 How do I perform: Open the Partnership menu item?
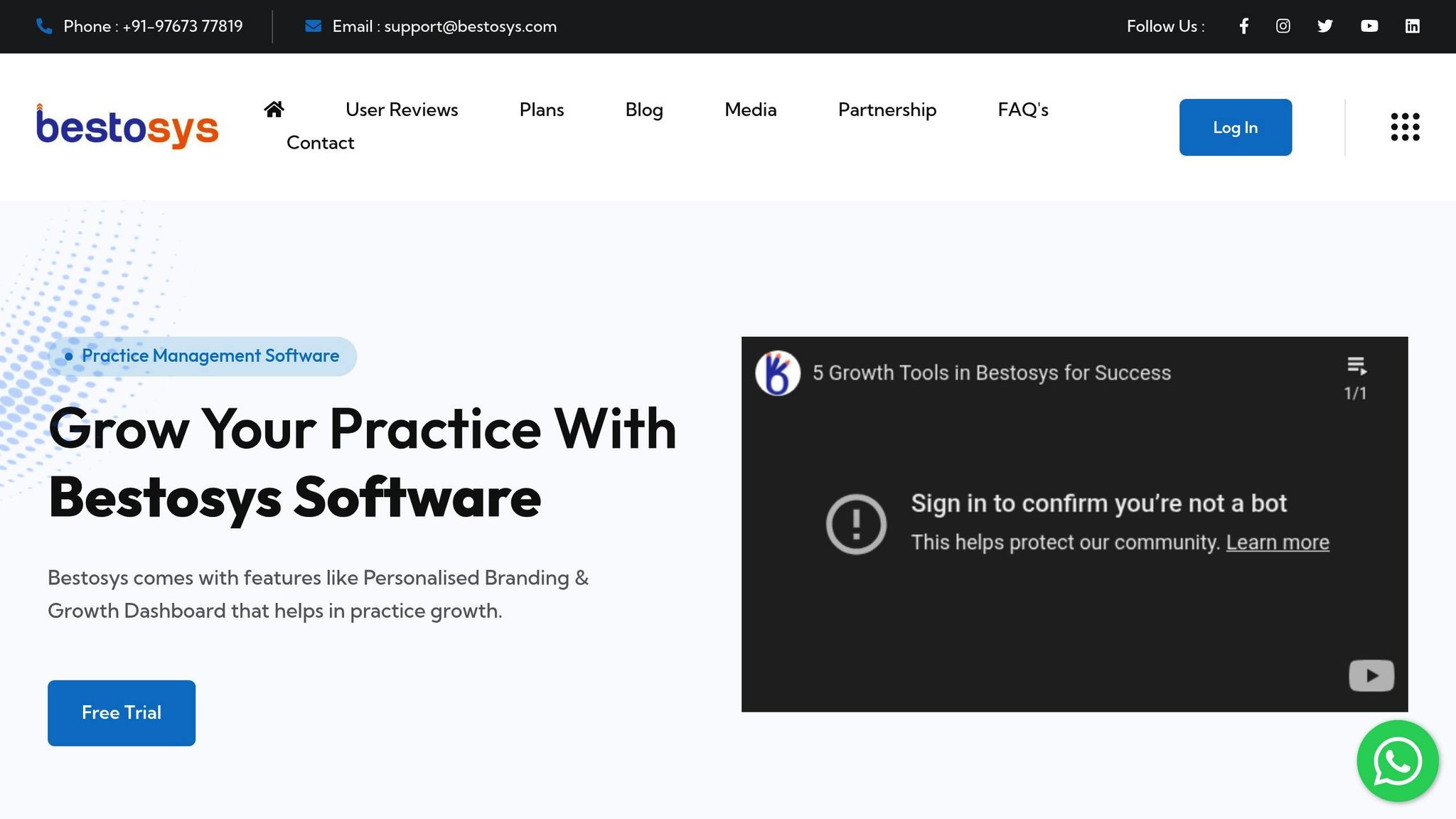pos(887,109)
